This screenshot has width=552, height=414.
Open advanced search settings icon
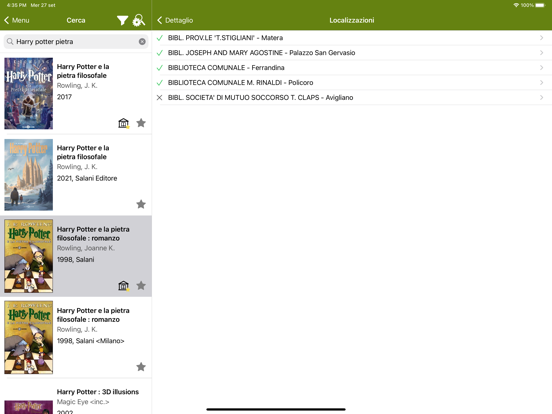click(139, 20)
